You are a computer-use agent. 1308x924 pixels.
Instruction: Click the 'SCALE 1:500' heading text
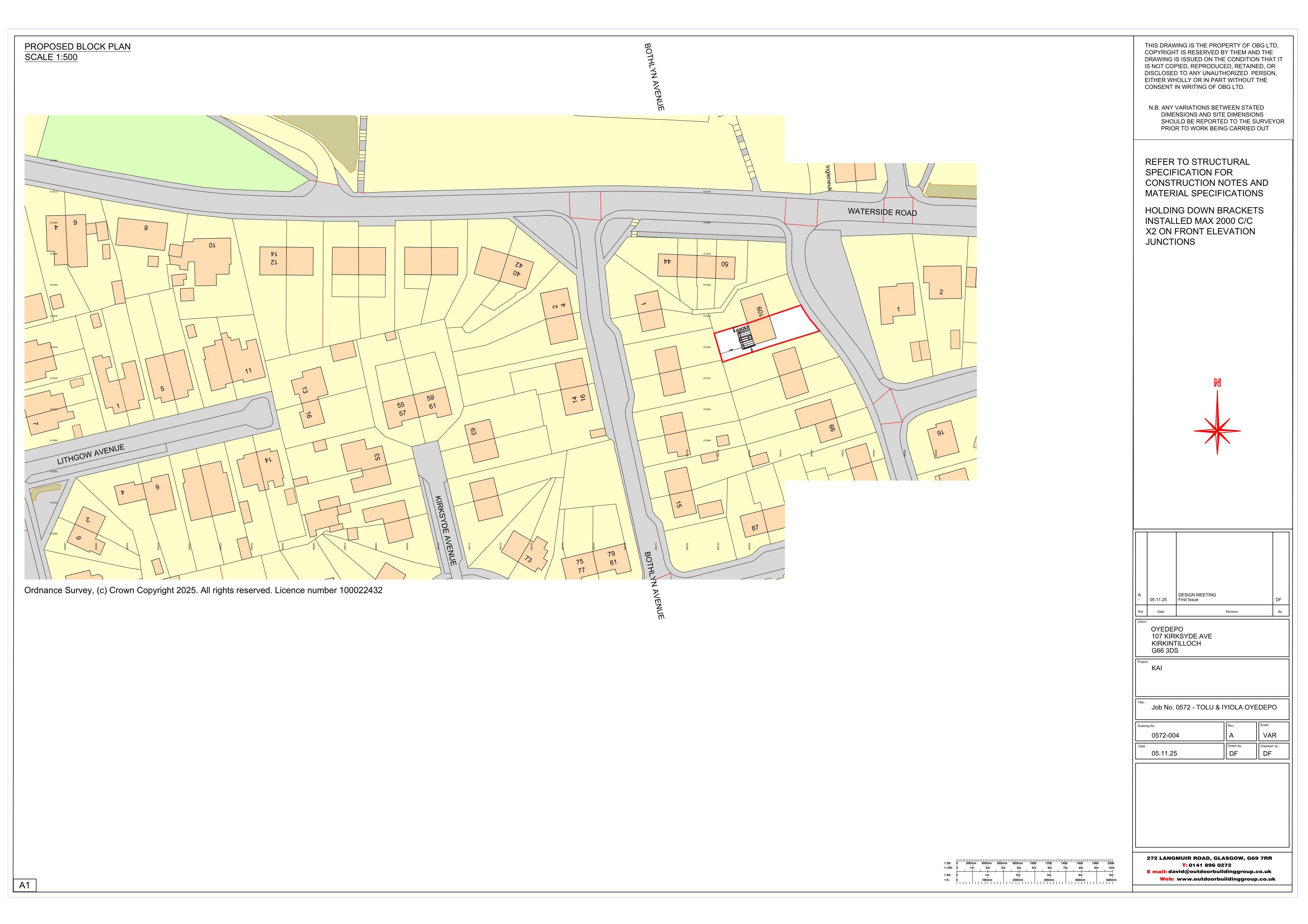51,57
